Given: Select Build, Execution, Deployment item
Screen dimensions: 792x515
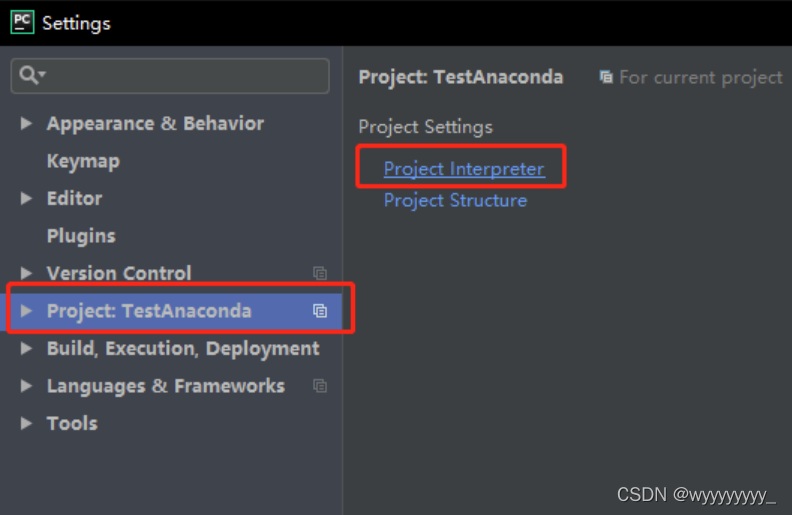Looking at the screenshot, I should 183,349.
